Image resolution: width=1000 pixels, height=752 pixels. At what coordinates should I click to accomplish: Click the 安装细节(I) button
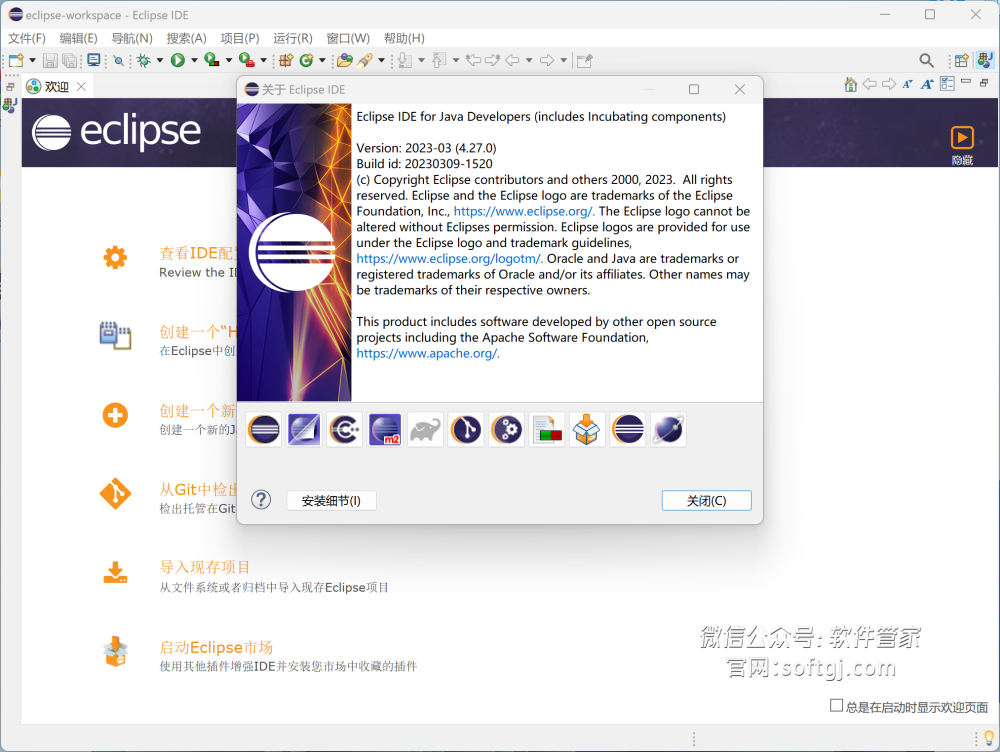(331, 501)
